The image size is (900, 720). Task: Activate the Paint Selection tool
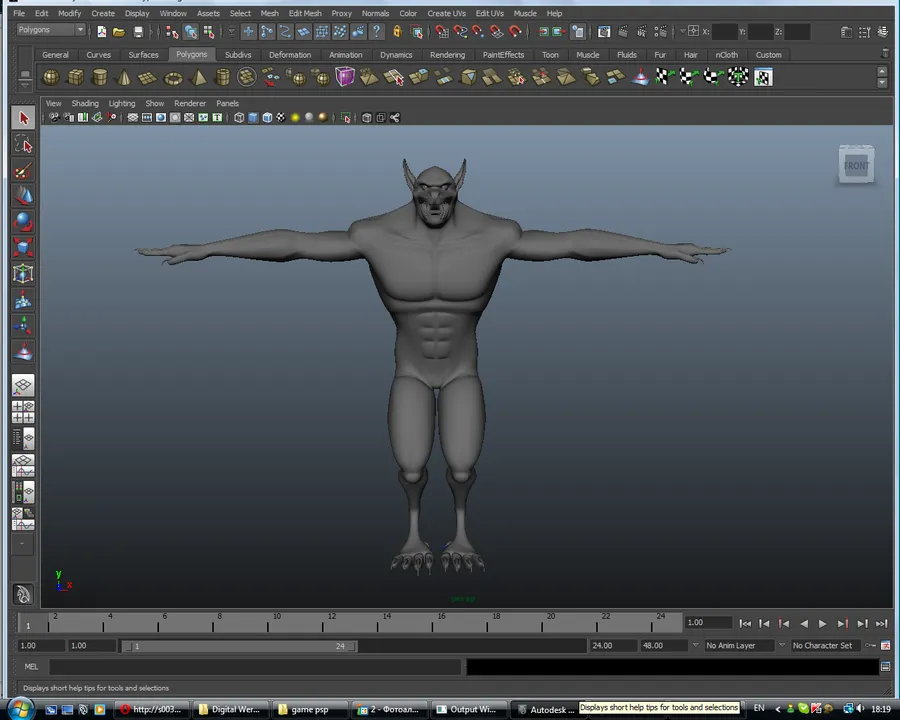click(x=23, y=171)
